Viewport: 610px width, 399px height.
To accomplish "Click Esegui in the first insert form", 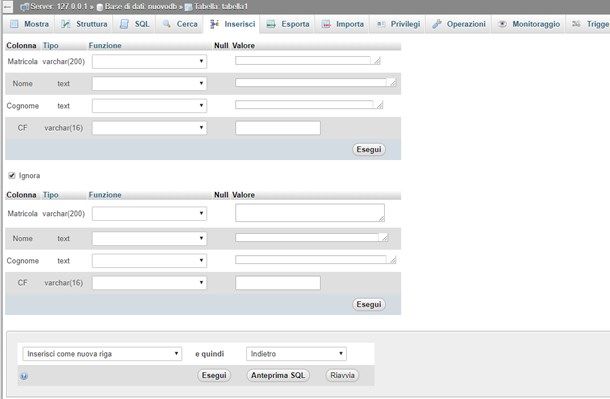I will coord(369,149).
